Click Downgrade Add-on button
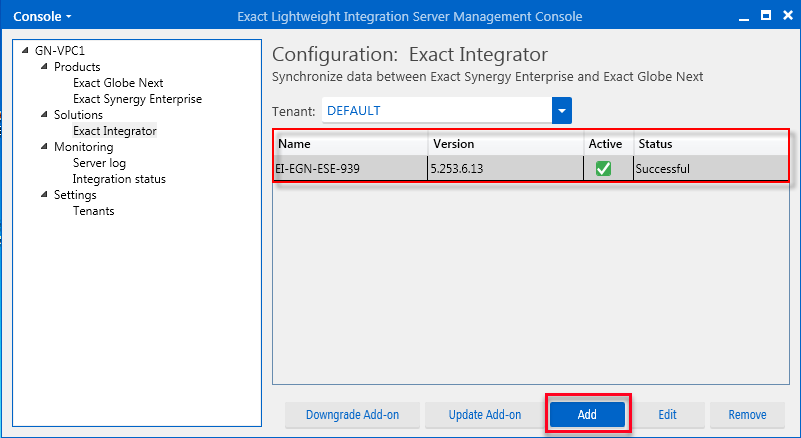The height and width of the screenshot is (438, 801). [352, 414]
